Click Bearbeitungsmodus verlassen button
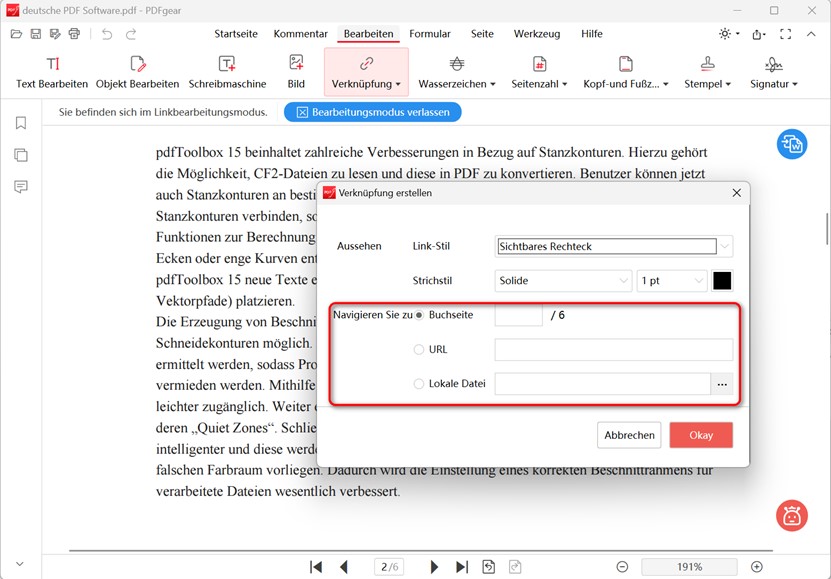Image resolution: width=831 pixels, height=579 pixels. click(x=373, y=112)
